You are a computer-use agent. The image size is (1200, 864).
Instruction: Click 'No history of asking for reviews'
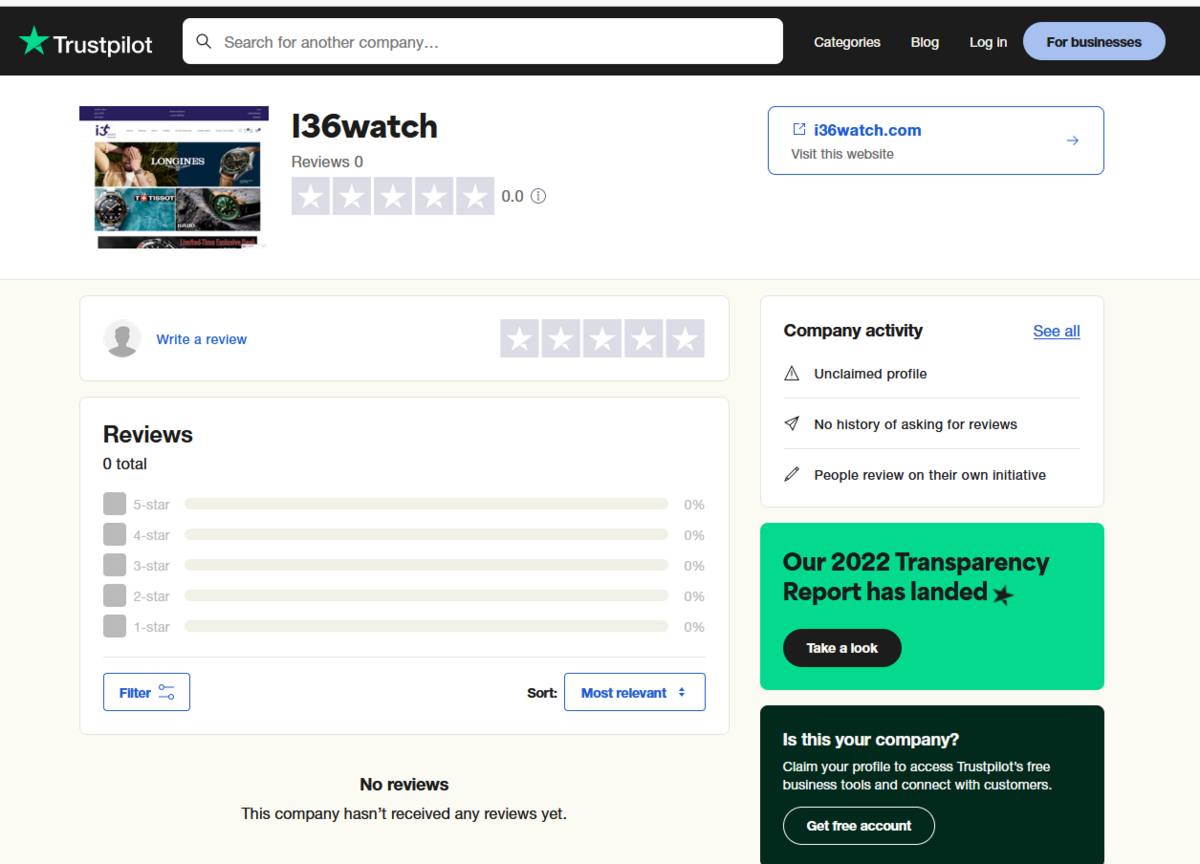pos(915,424)
